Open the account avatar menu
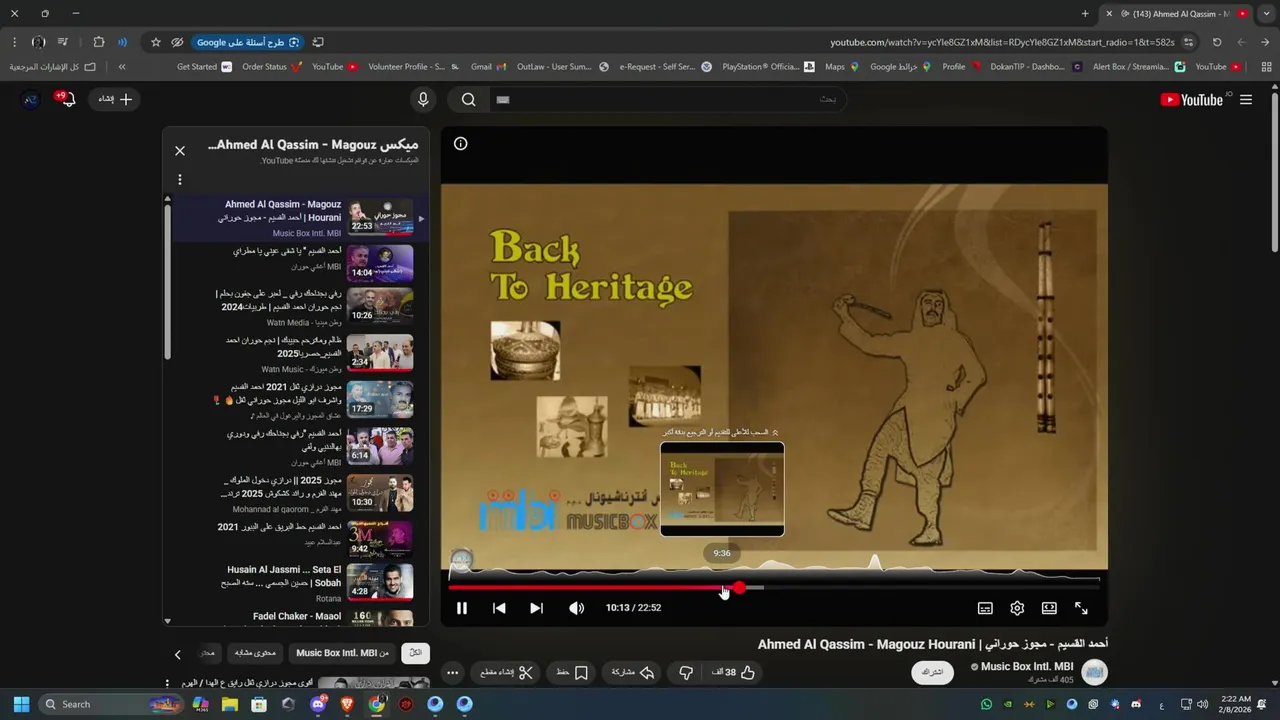The image size is (1280, 720). coord(30,99)
